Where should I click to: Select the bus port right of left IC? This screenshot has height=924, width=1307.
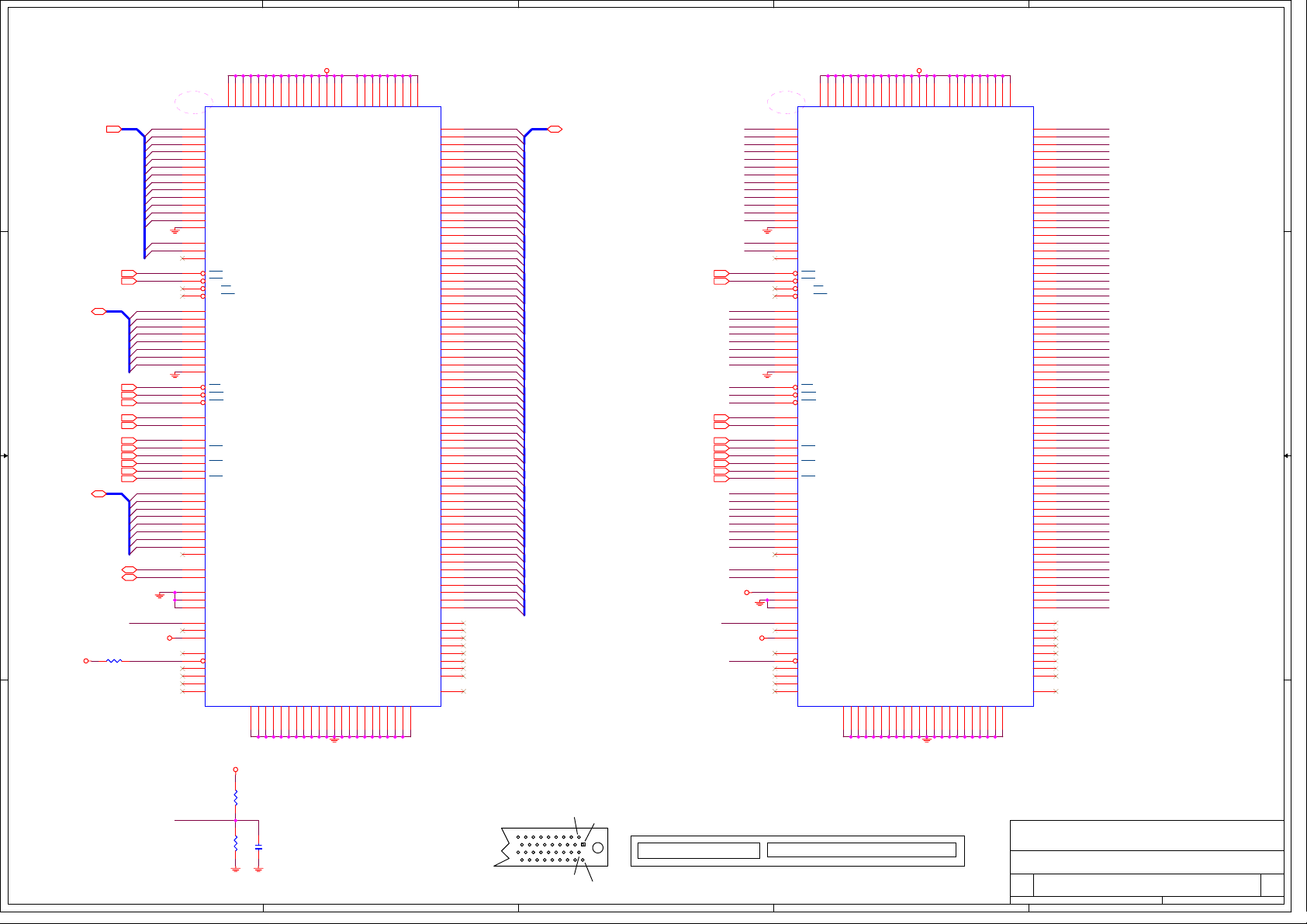555,129
